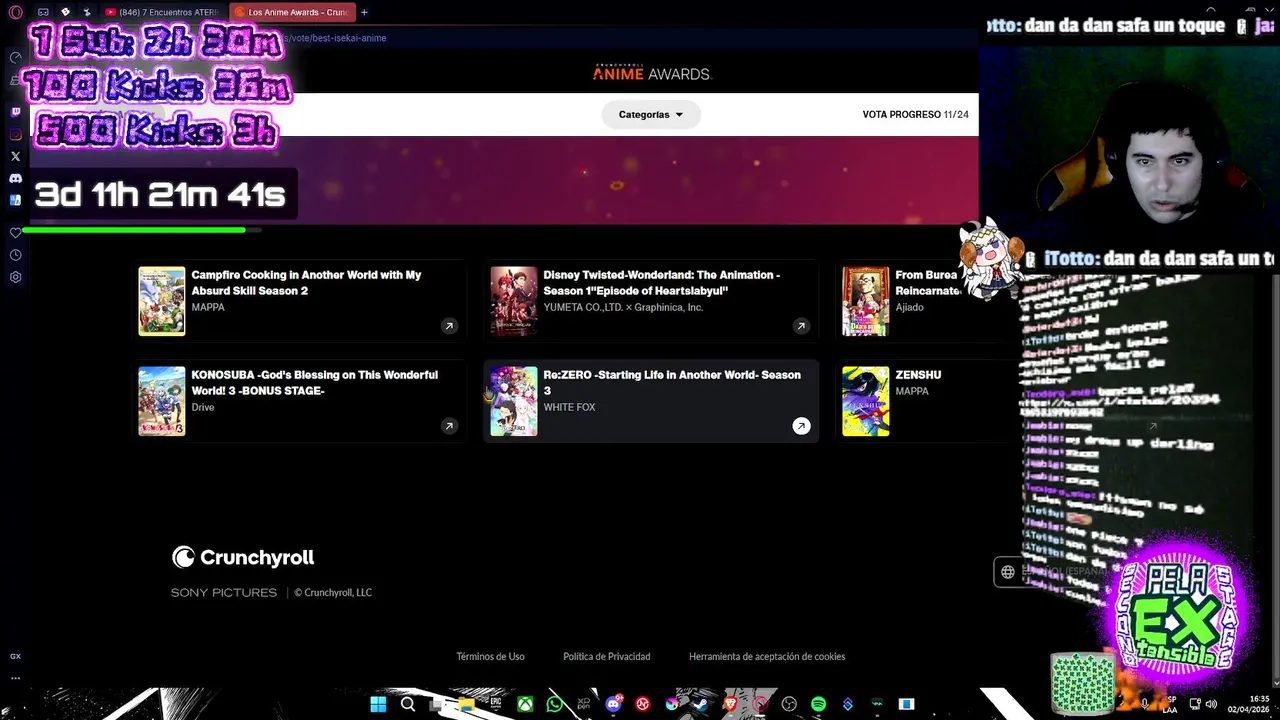Viewport: 1280px width, 720px height.
Task: Choose the Disney Twisted-Wonderland nominee card
Action: (x=651, y=301)
